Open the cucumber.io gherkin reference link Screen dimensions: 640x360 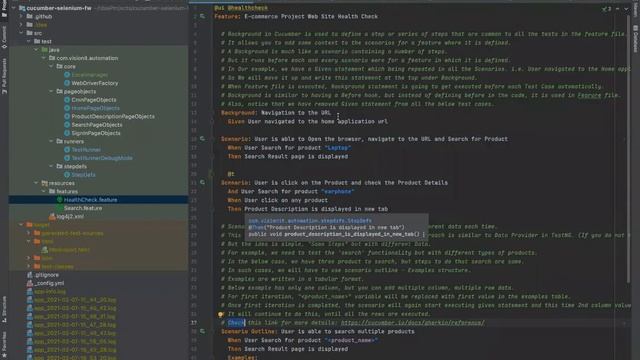coord(413,323)
